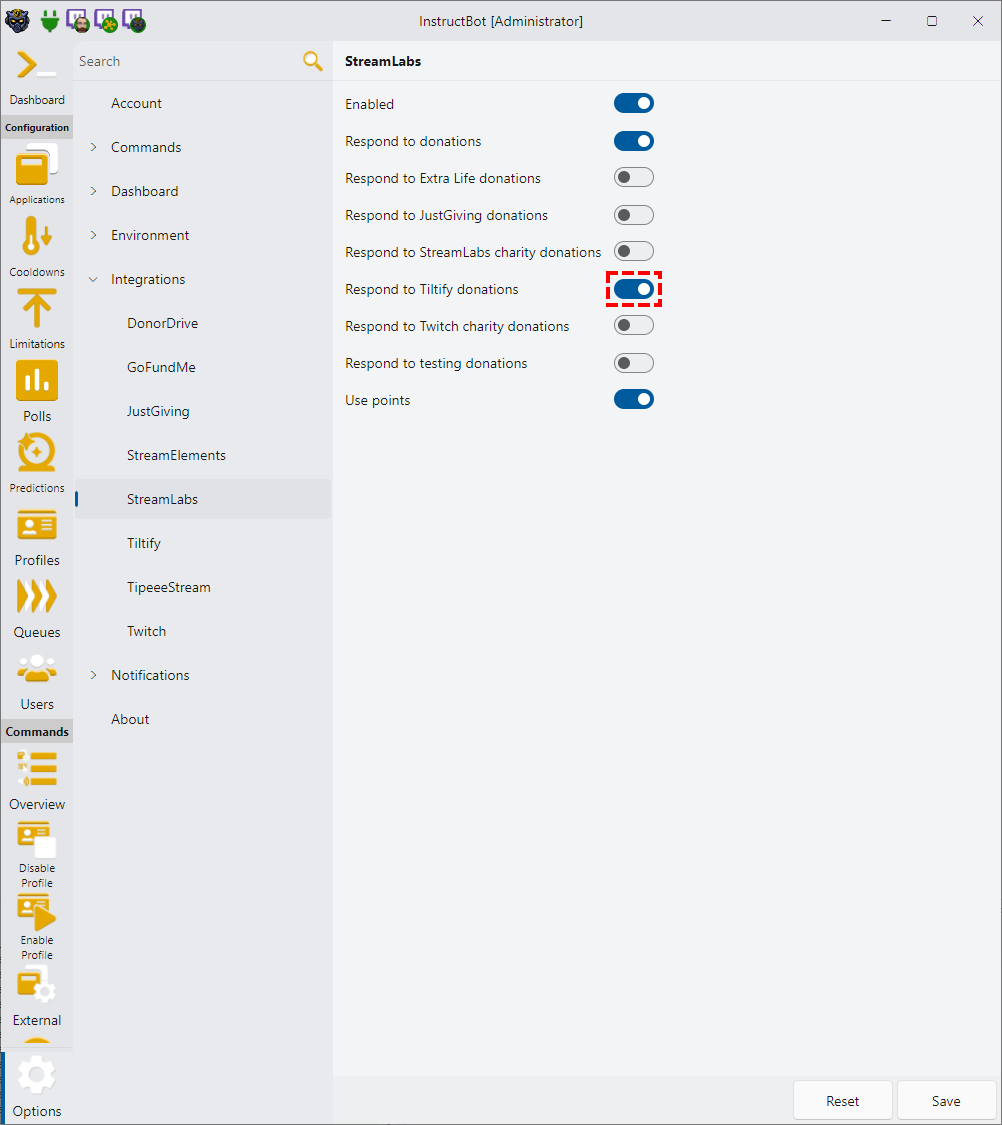Expand the Environment tree chevron
The width and height of the screenshot is (1002, 1125).
(93, 235)
